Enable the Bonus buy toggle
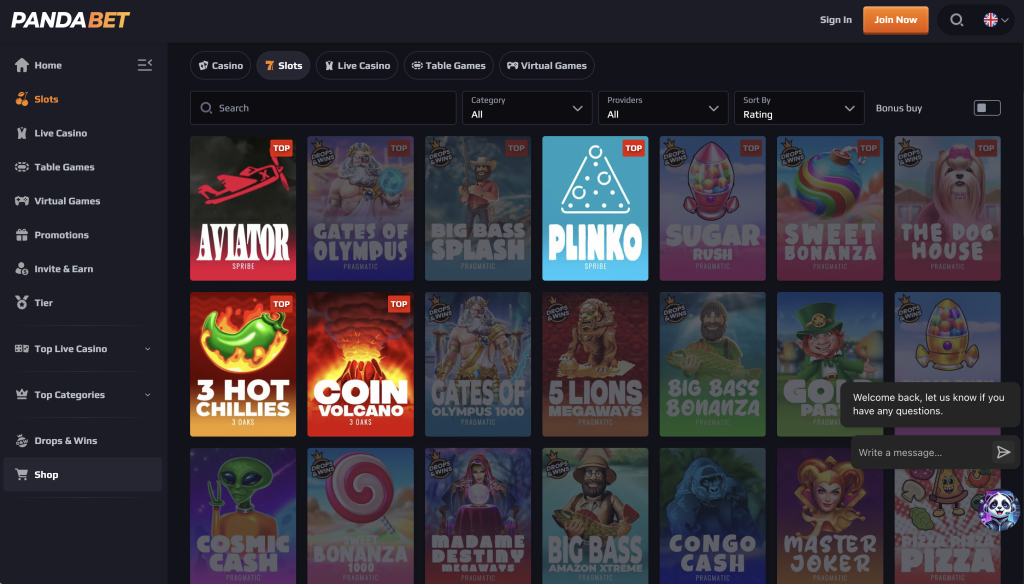The image size is (1024, 584). pyautogui.click(x=987, y=107)
